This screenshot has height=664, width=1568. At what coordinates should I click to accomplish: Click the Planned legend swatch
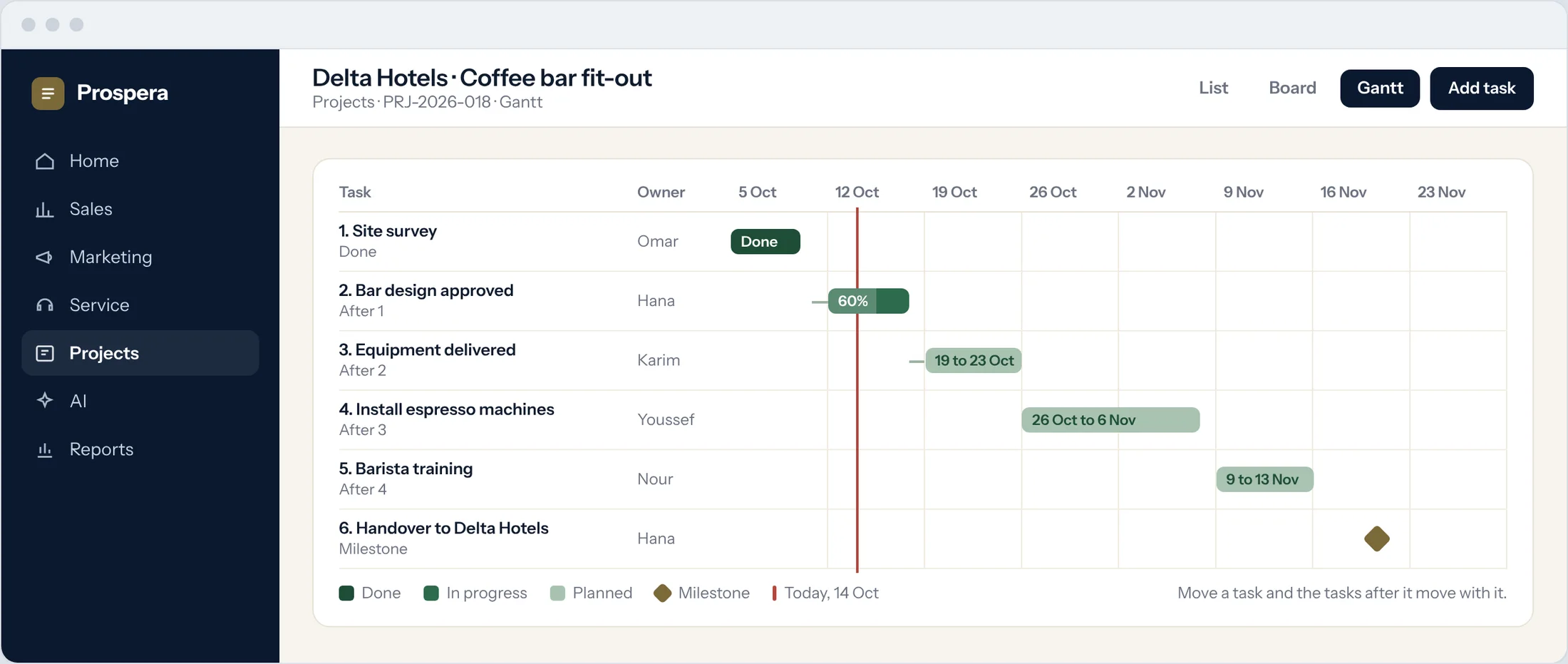(557, 593)
